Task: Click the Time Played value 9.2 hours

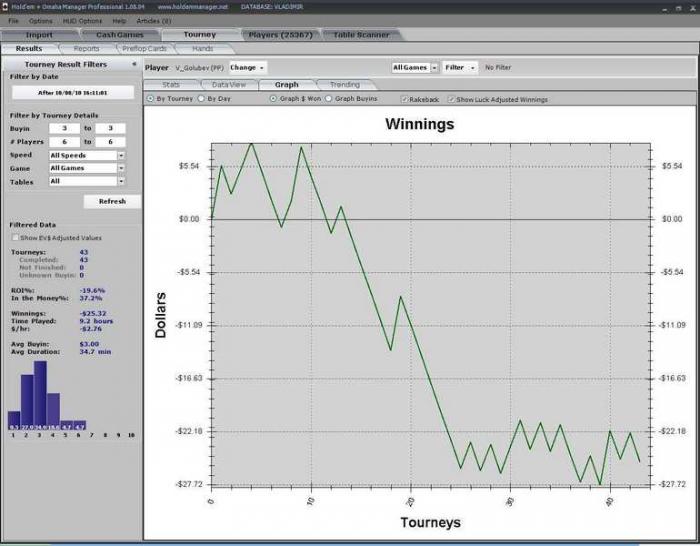Action: (96, 321)
